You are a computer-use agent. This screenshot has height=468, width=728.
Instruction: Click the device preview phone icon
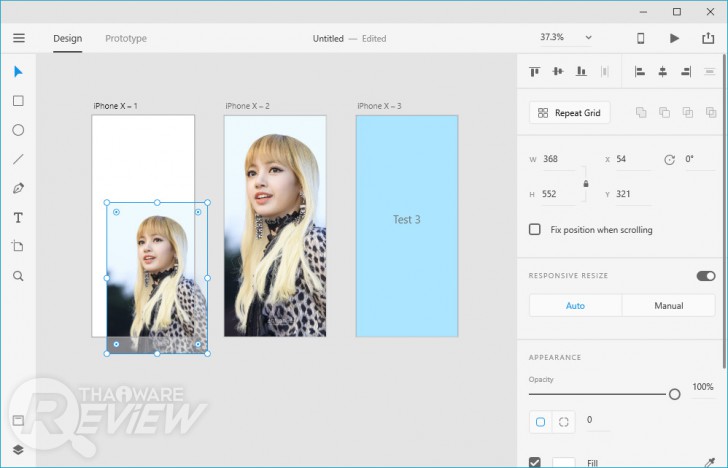(640, 38)
